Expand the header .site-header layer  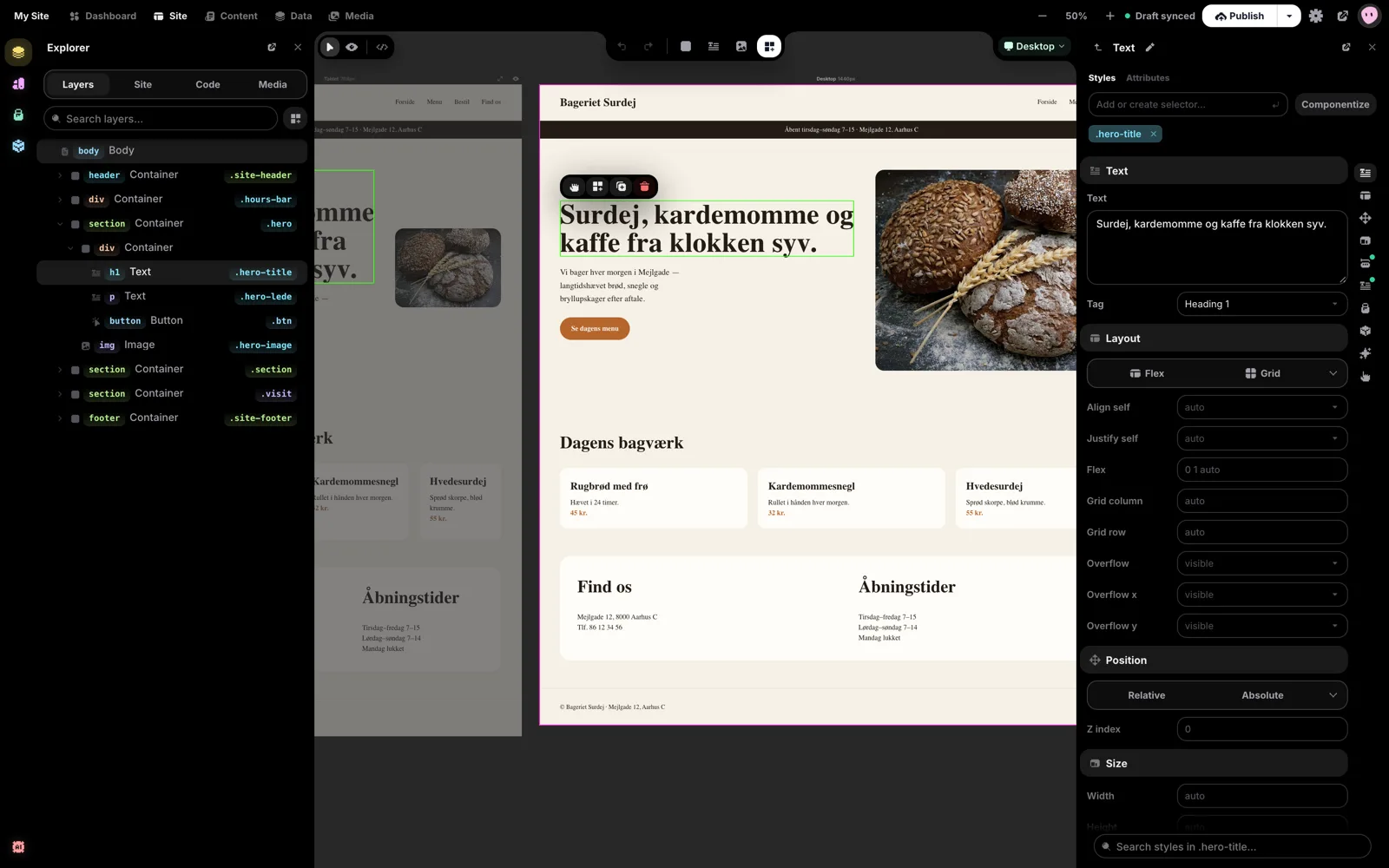(60, 175)
